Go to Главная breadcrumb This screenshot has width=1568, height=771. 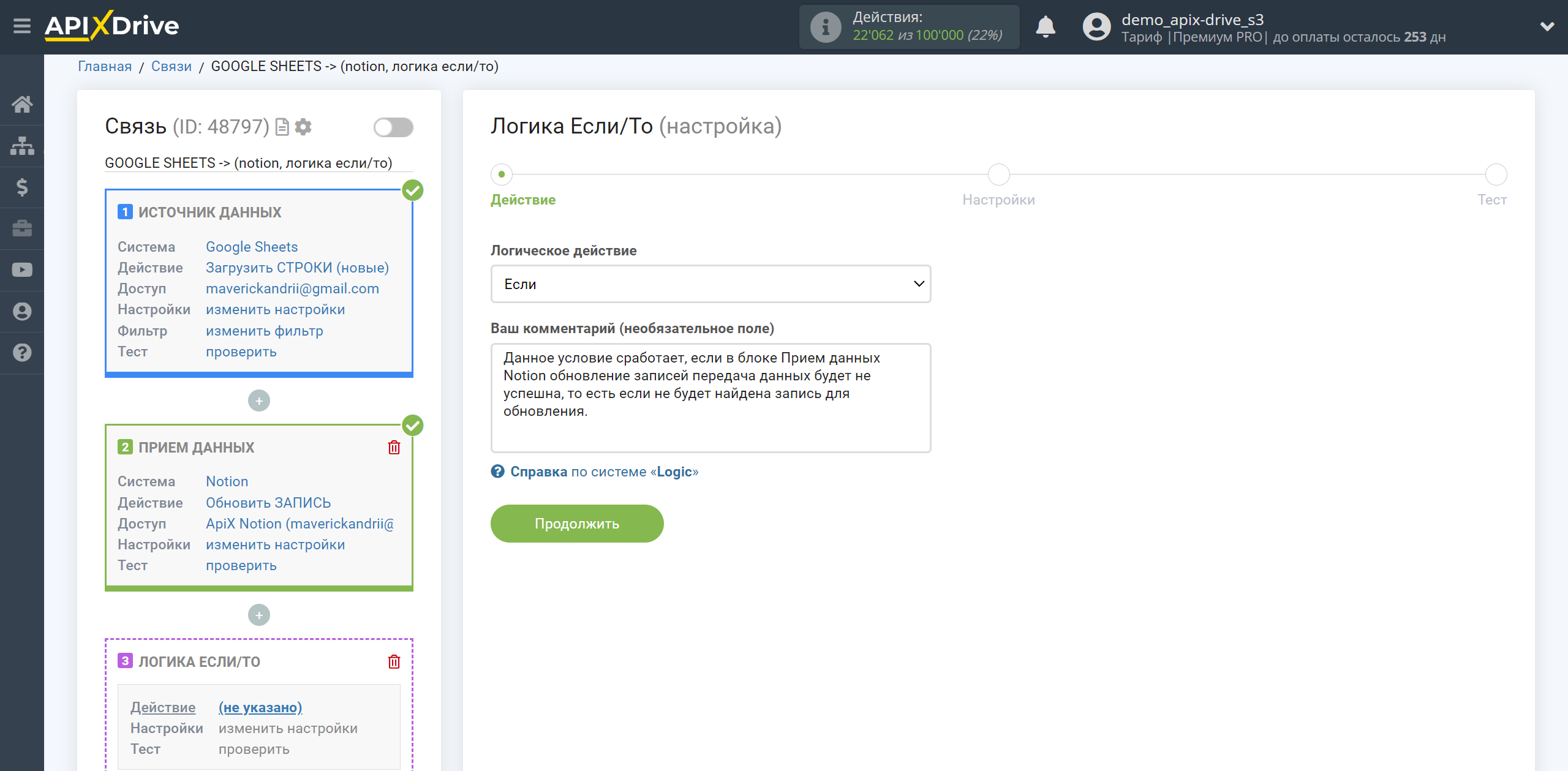click(x=105, y=66)
